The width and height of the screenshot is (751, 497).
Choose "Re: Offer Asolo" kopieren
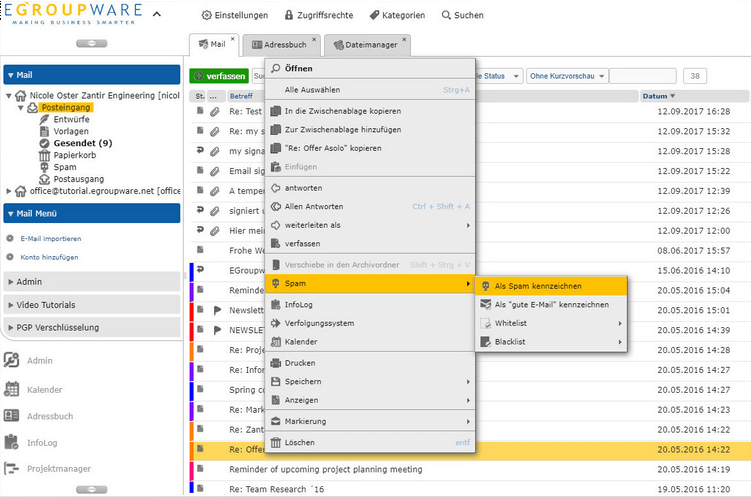pos(370,148)
